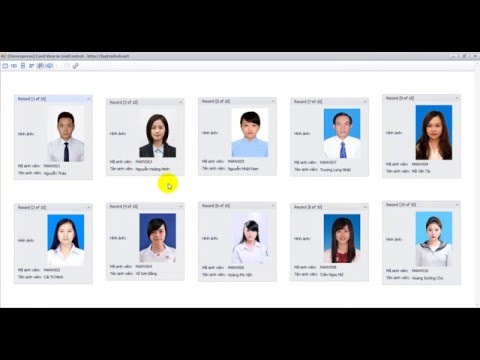Viewport: 480px width, 360px height.
Task: Click the 'Record [1 of 10]' card caption
Action: 32,99
